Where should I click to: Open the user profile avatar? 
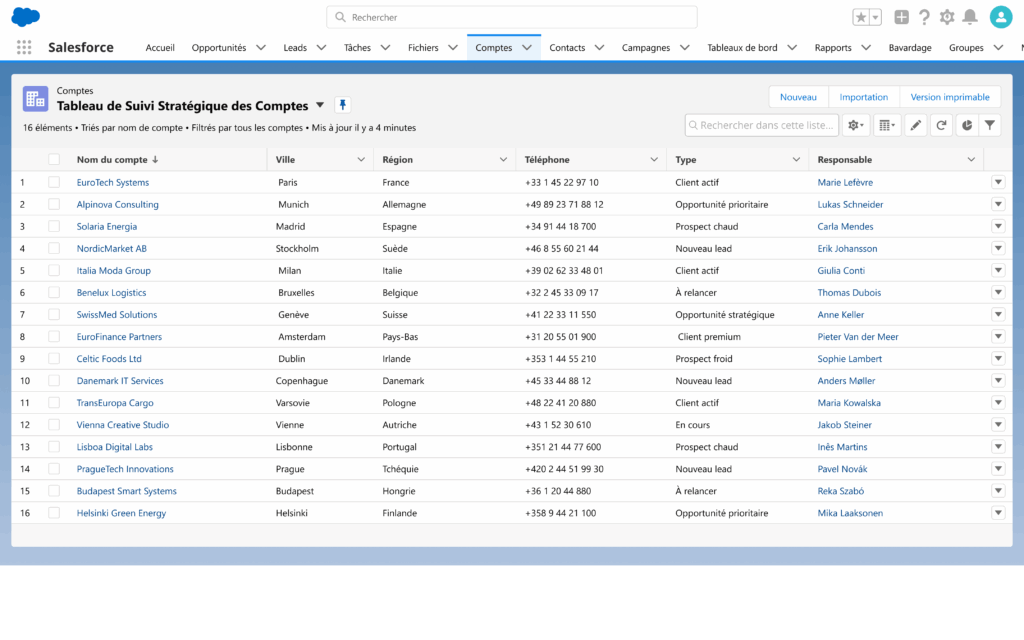pos(1000,17)
